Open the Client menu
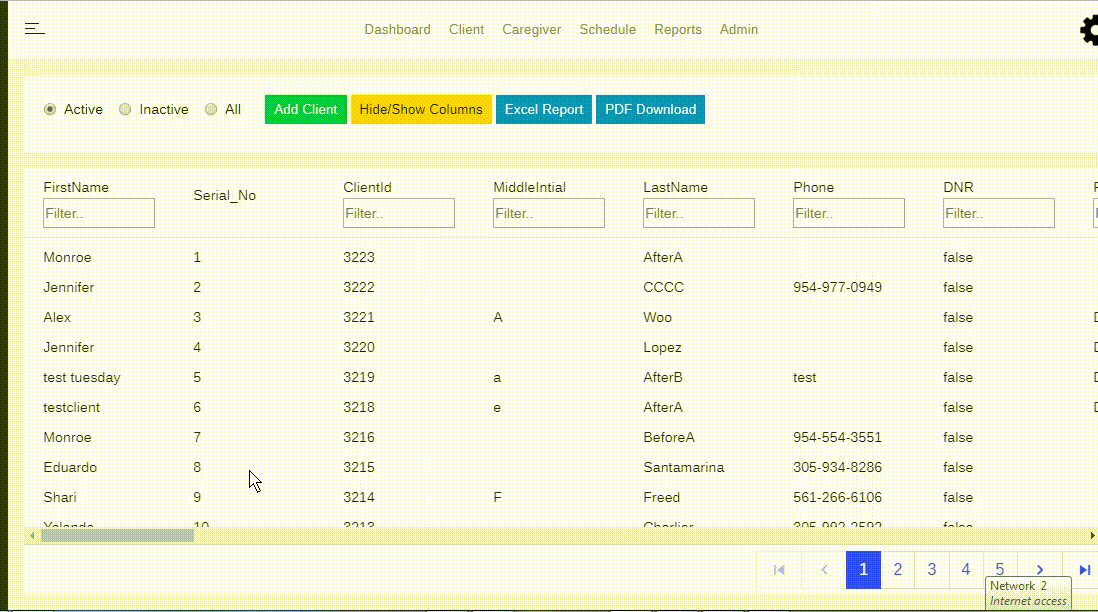 click(466, 29)
